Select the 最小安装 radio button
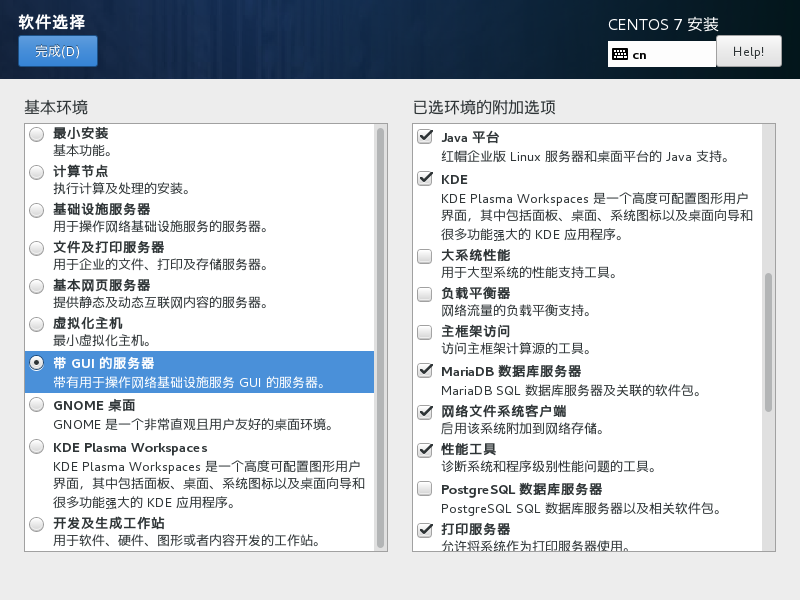The image size is (800, 600). pos(37,134)
